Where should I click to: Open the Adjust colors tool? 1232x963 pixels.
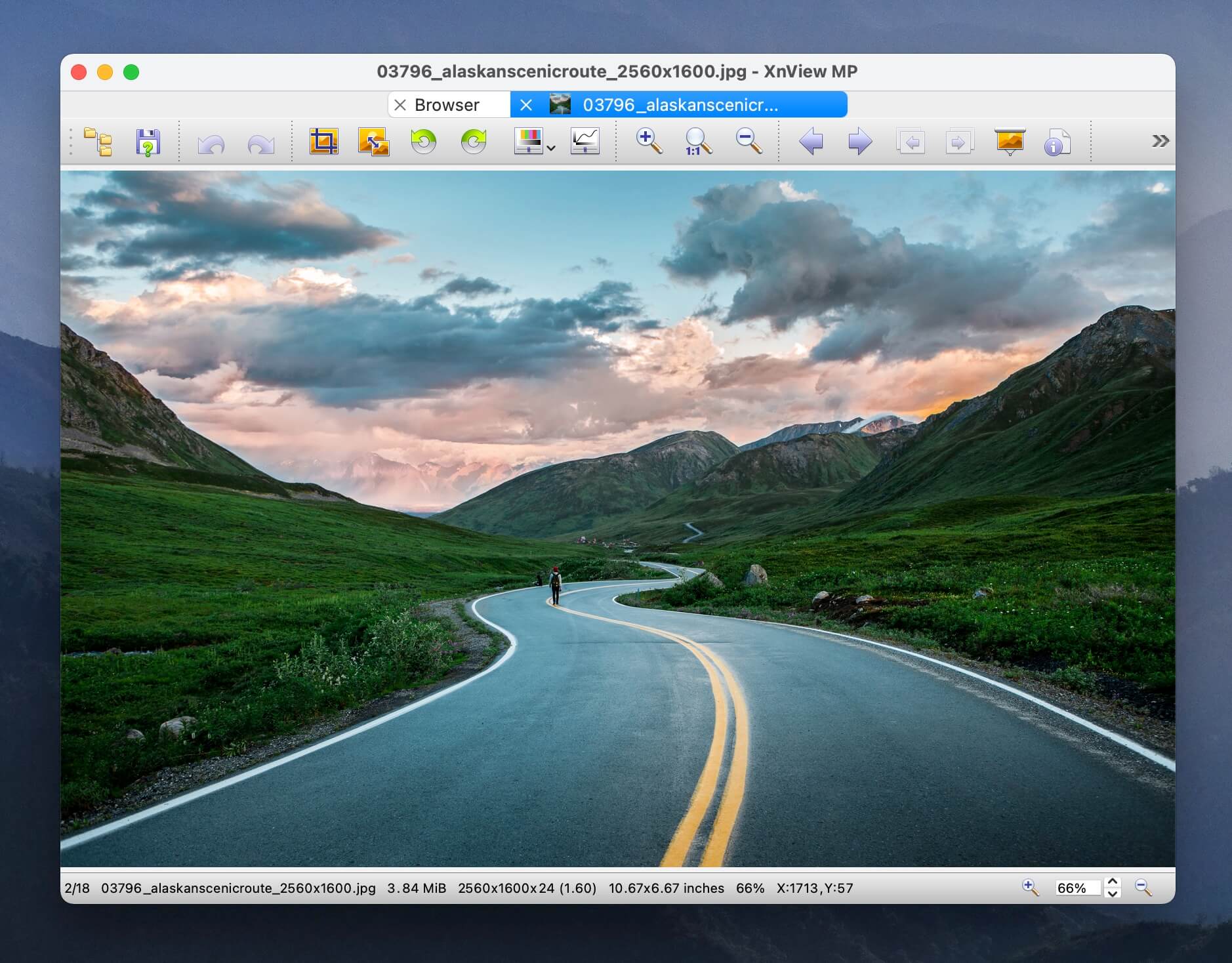pyautogui.click(x=529, y=141)
